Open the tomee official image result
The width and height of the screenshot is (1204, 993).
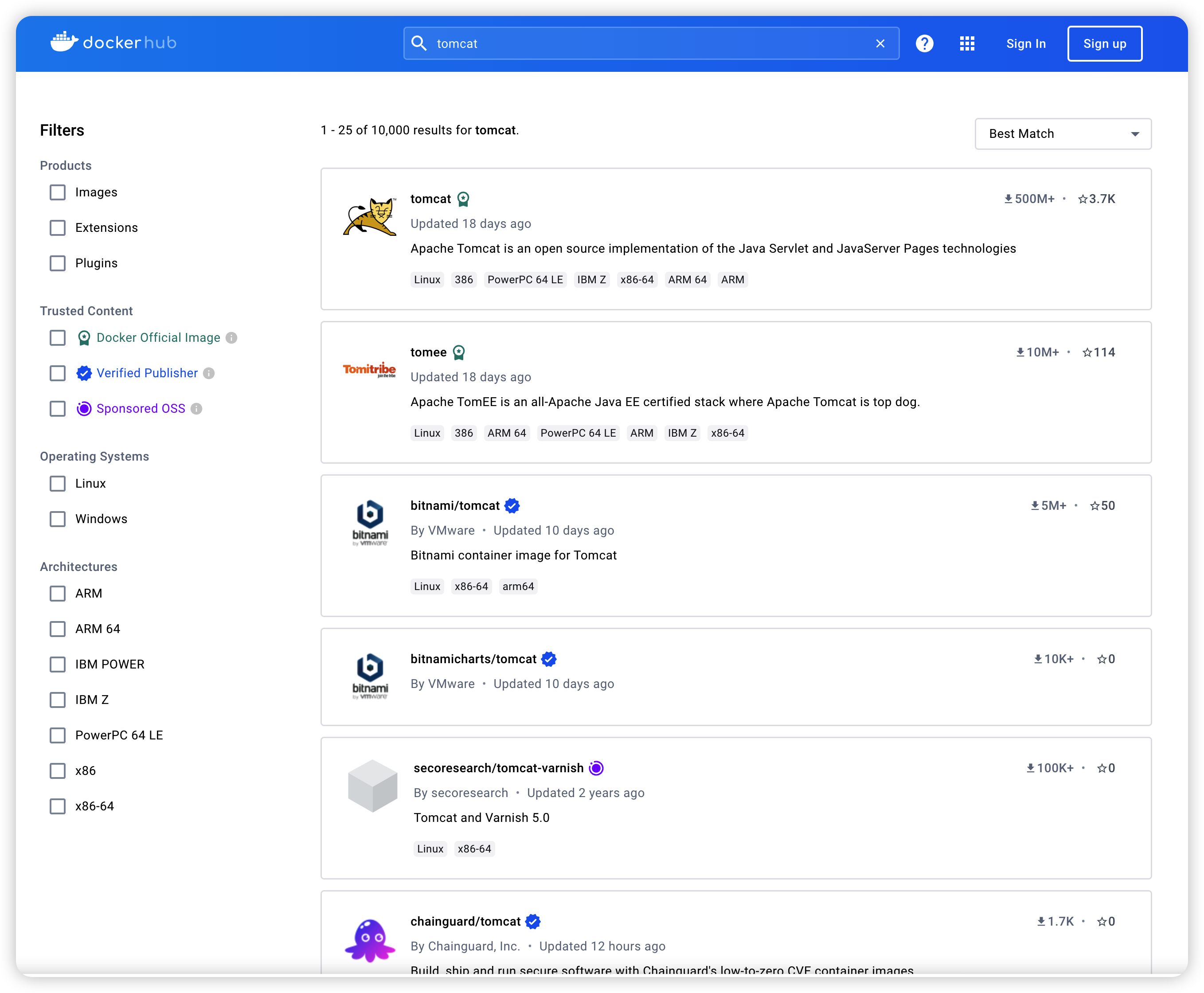[428, 352]
